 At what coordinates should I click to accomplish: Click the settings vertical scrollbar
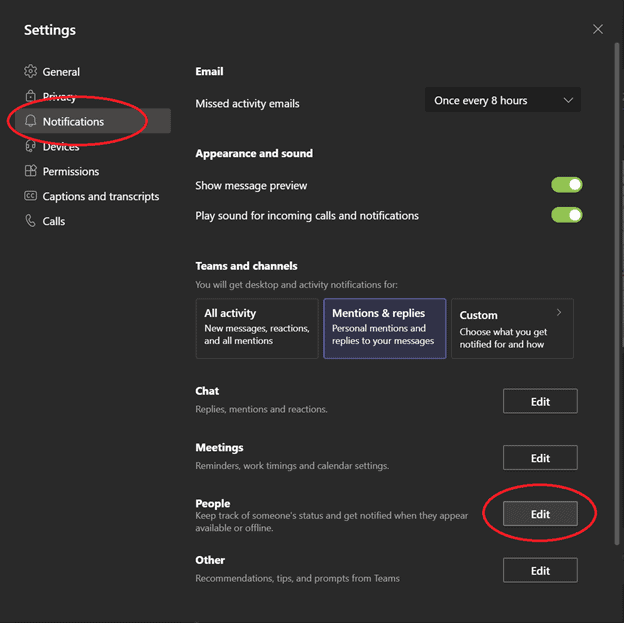[617, 293]
